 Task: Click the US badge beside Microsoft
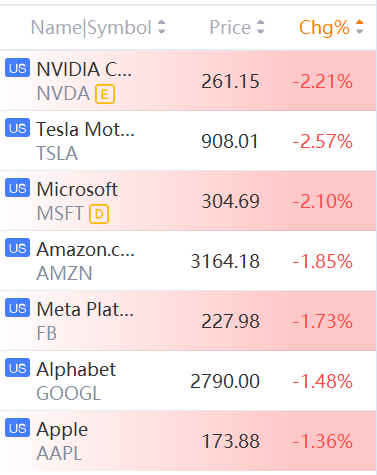coord(17,188)
